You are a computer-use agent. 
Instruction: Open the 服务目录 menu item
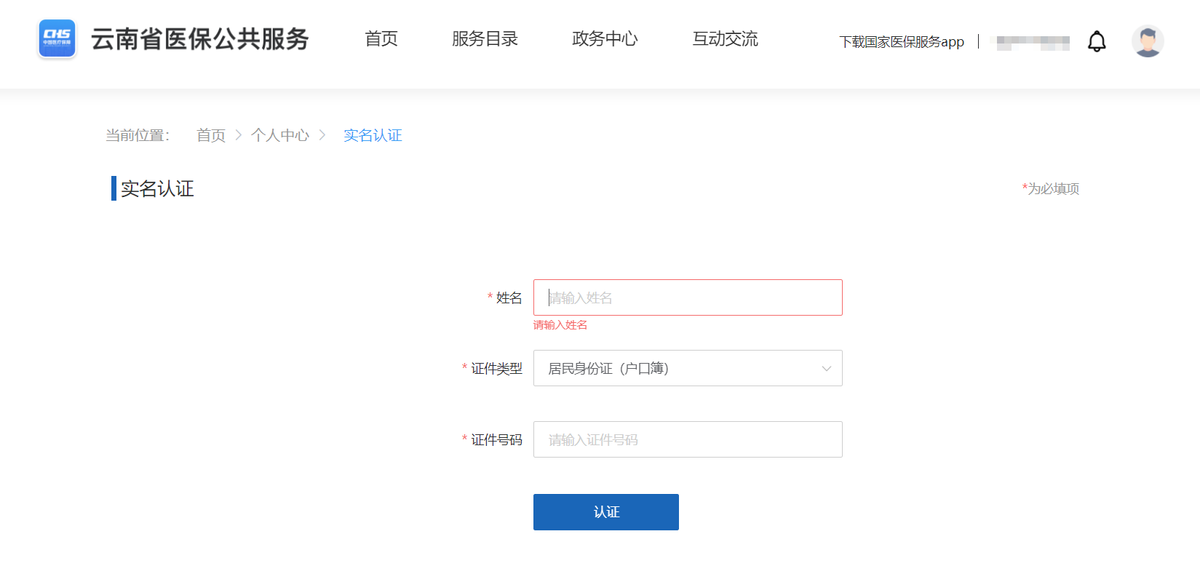pyautogui.click(x=484, y=39)
